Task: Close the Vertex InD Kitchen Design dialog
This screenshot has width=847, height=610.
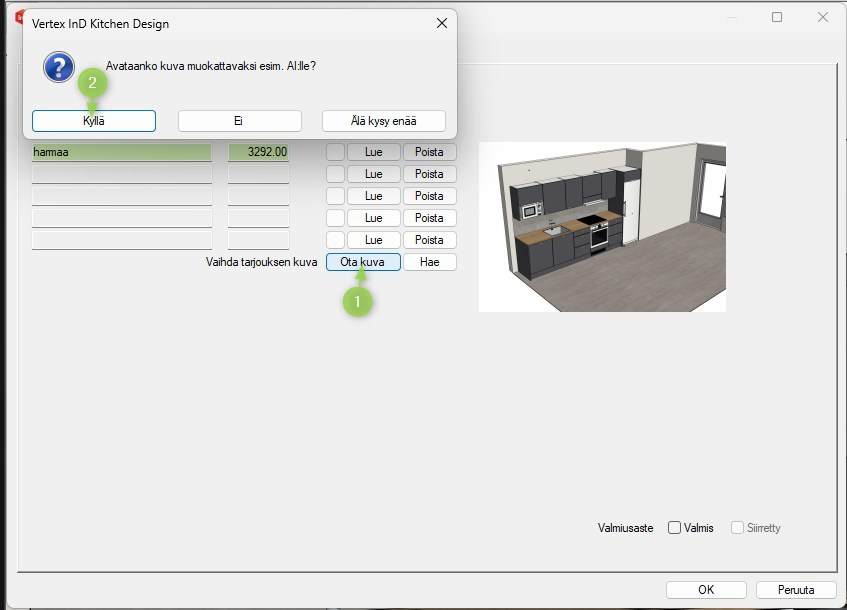Action: 442,23
